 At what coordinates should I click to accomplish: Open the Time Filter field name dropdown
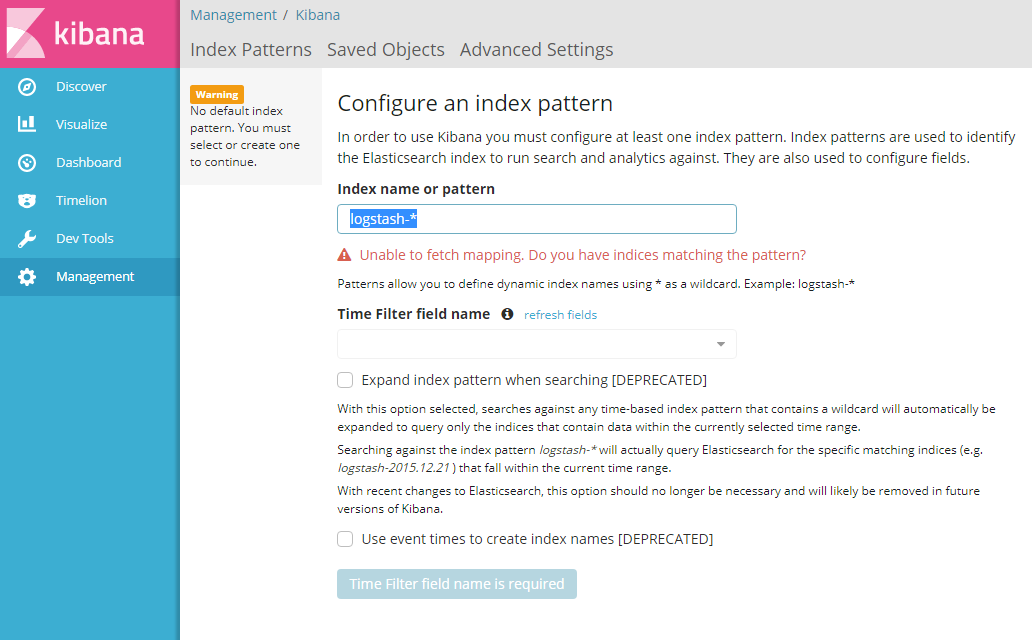(536, 344)
